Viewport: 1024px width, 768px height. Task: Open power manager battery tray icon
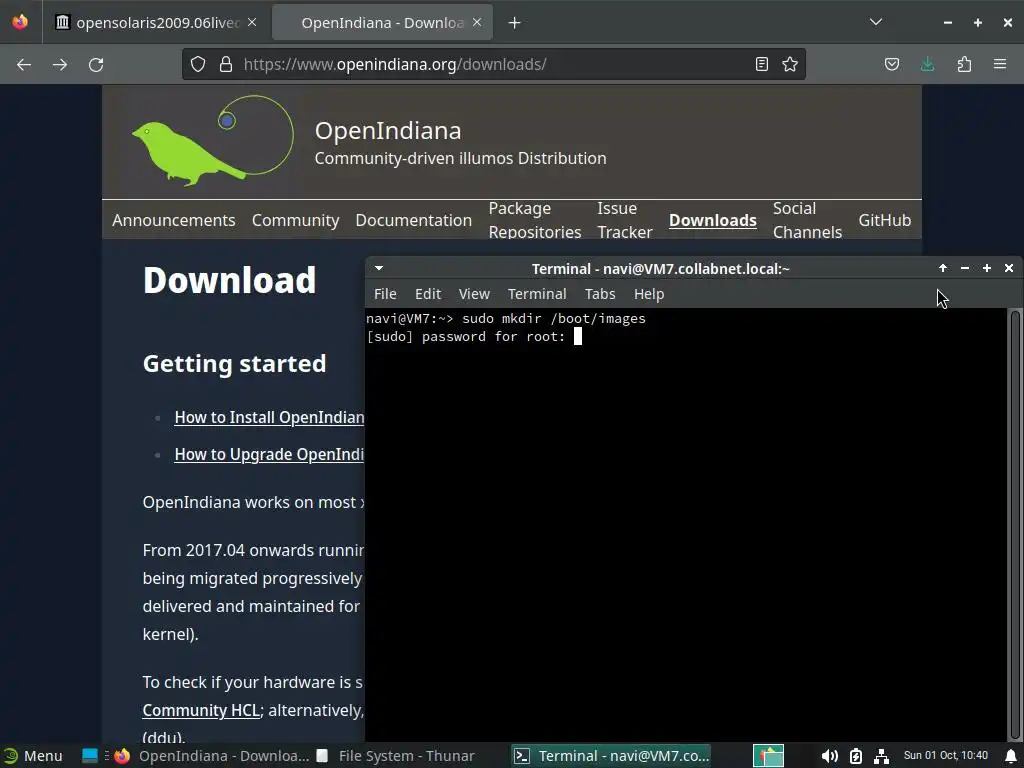point(856,756)
